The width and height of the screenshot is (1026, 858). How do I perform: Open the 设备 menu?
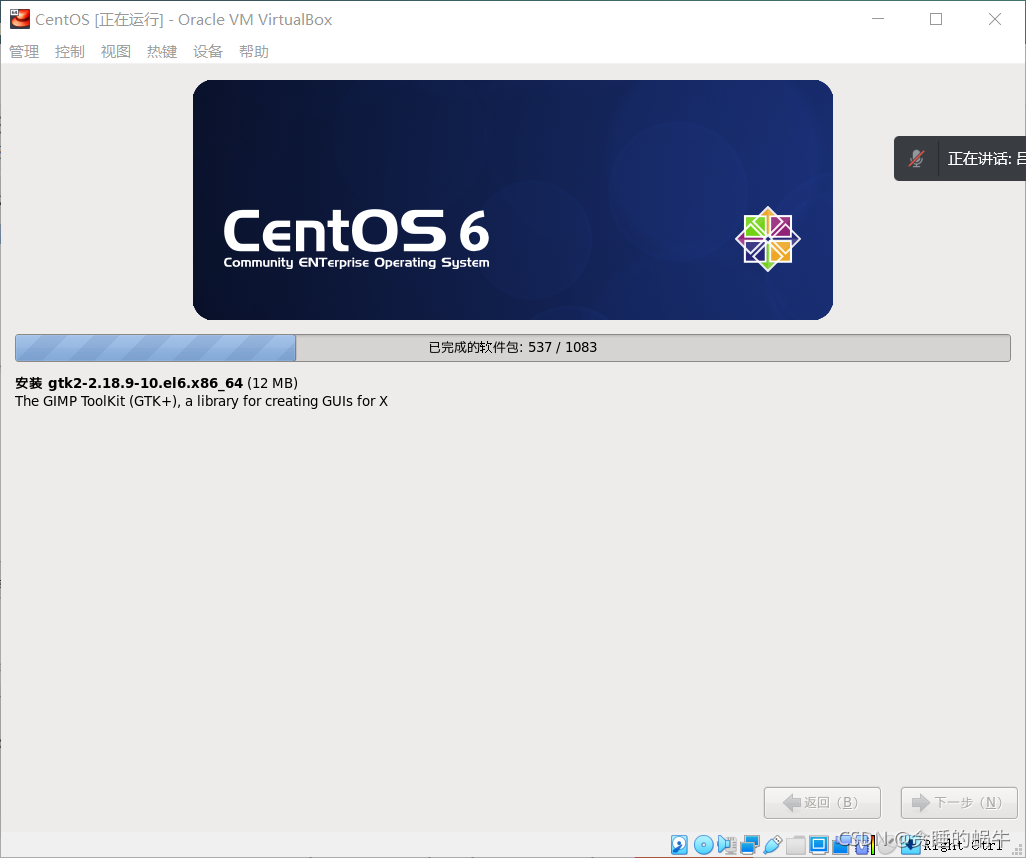coord(208,52)
